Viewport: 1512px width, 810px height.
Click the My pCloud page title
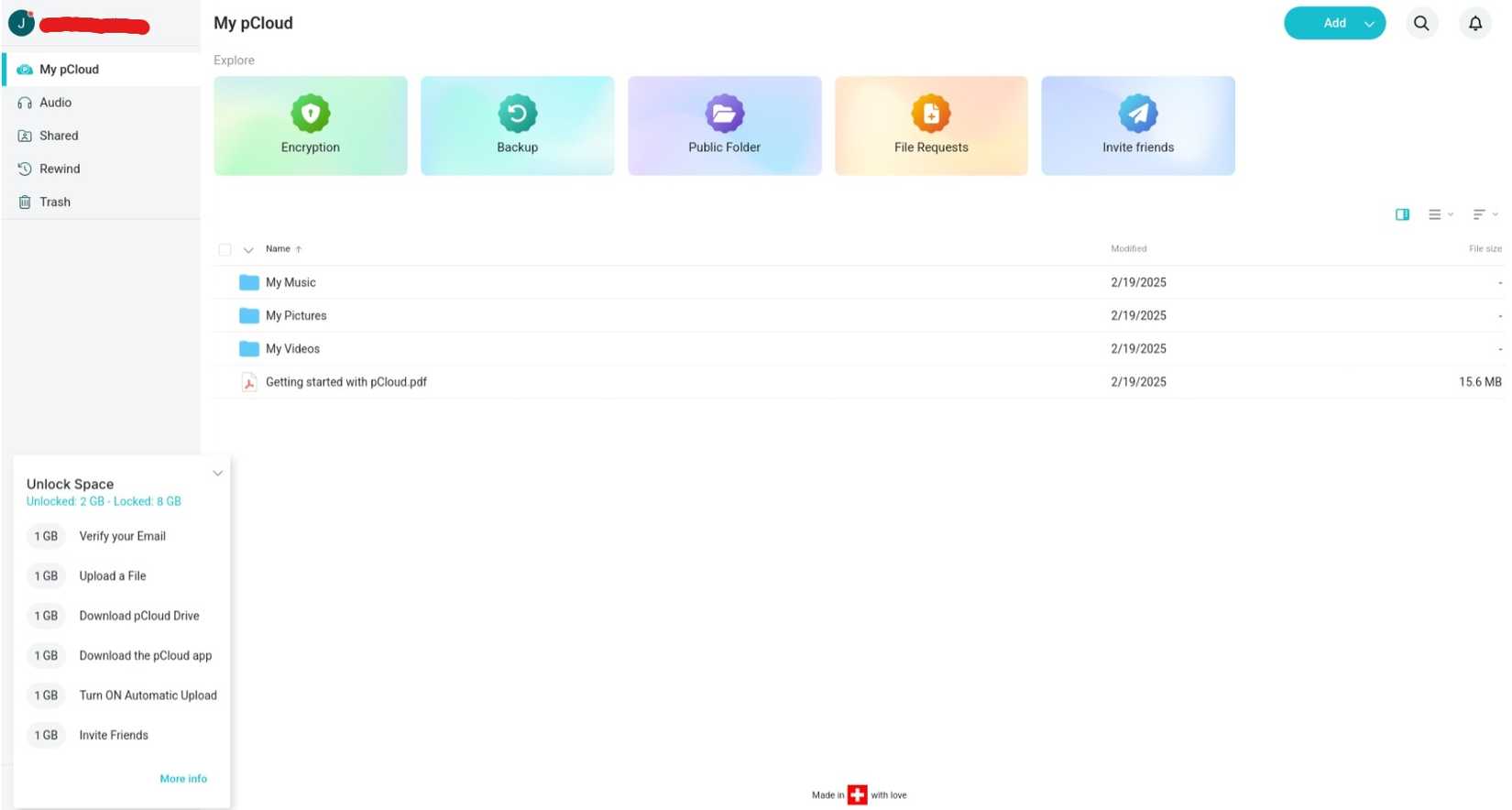tap(254, 23)
